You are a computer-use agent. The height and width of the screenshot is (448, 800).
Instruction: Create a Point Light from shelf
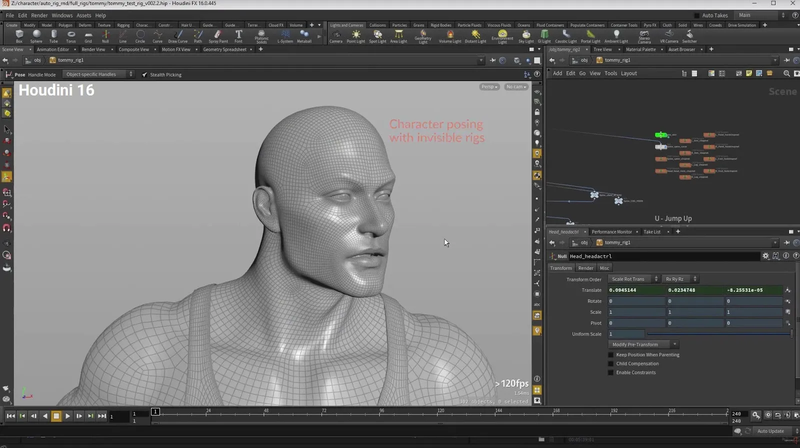tap(357, 35)
